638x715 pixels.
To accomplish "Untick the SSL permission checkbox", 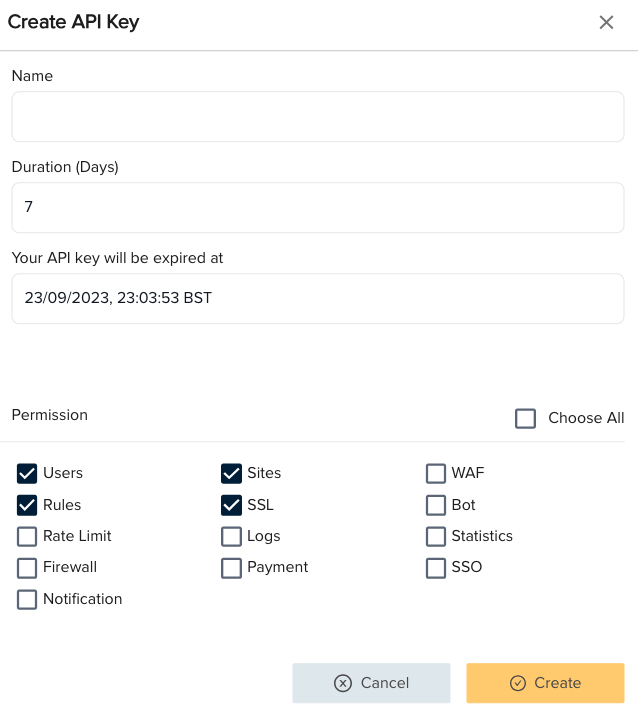I will tap(231, 505).
